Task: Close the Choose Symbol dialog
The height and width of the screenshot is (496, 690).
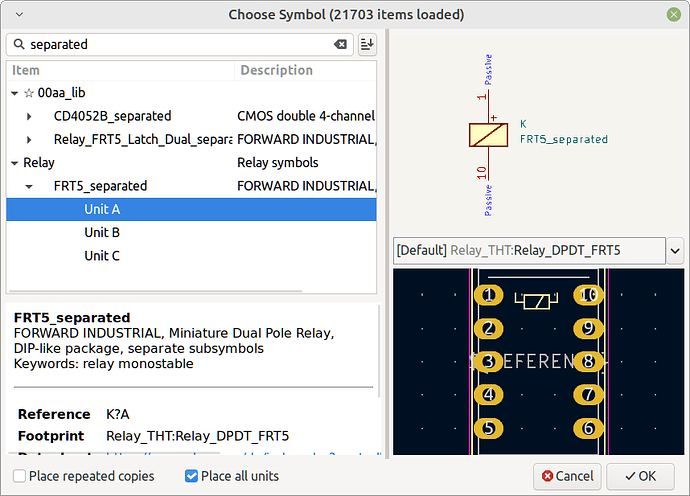Action: coord(673,15)
